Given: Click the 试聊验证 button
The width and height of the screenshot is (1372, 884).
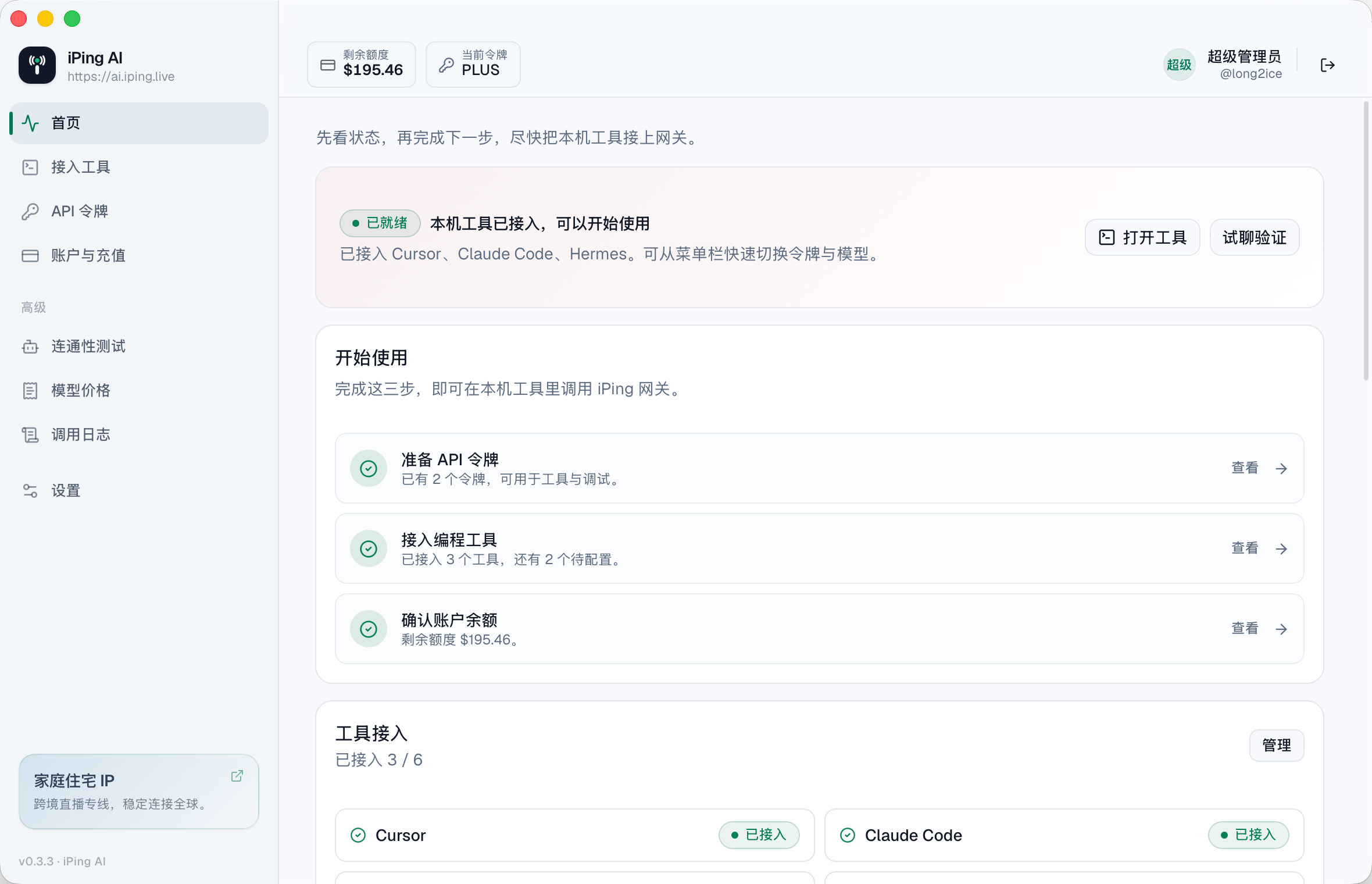Looking at the screenshot, I should 1255,237.
